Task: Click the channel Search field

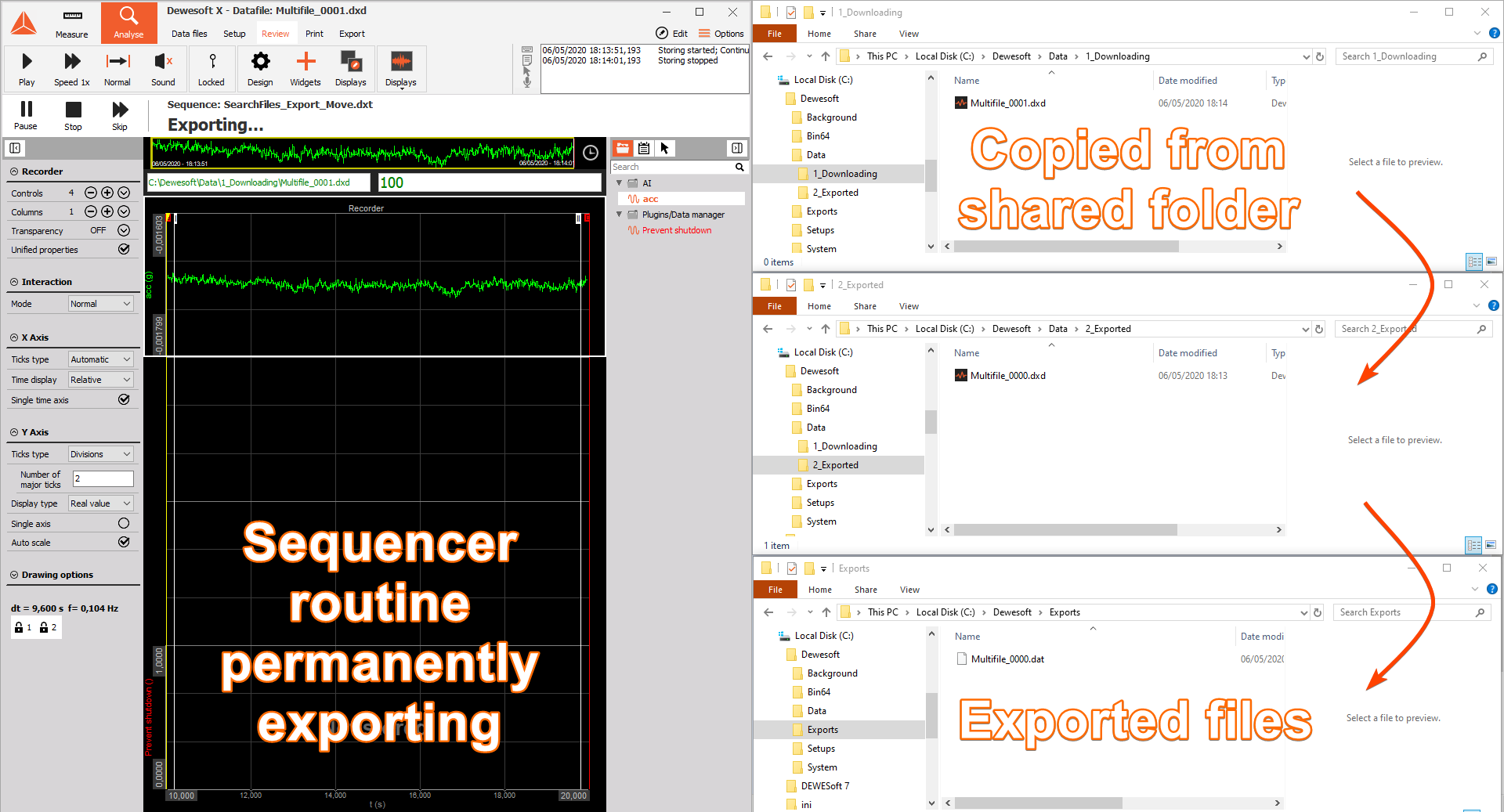Action: coord(672,167)
